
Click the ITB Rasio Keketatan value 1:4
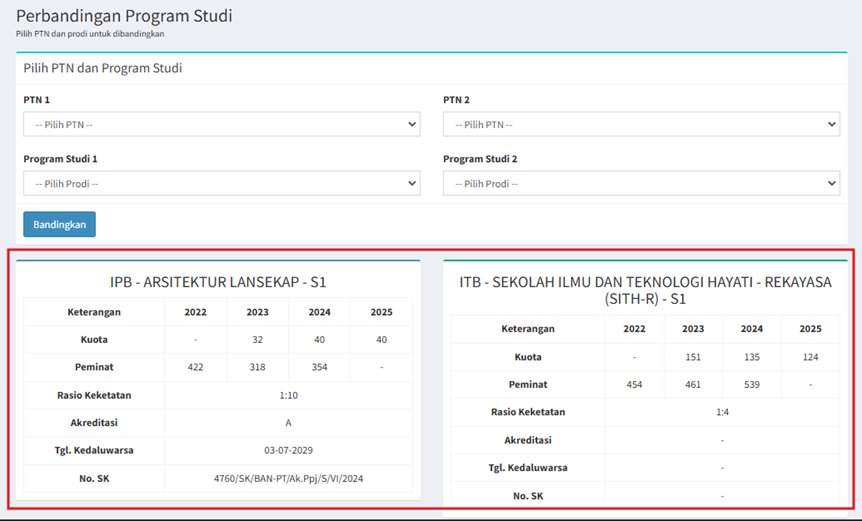coord(722,412)
